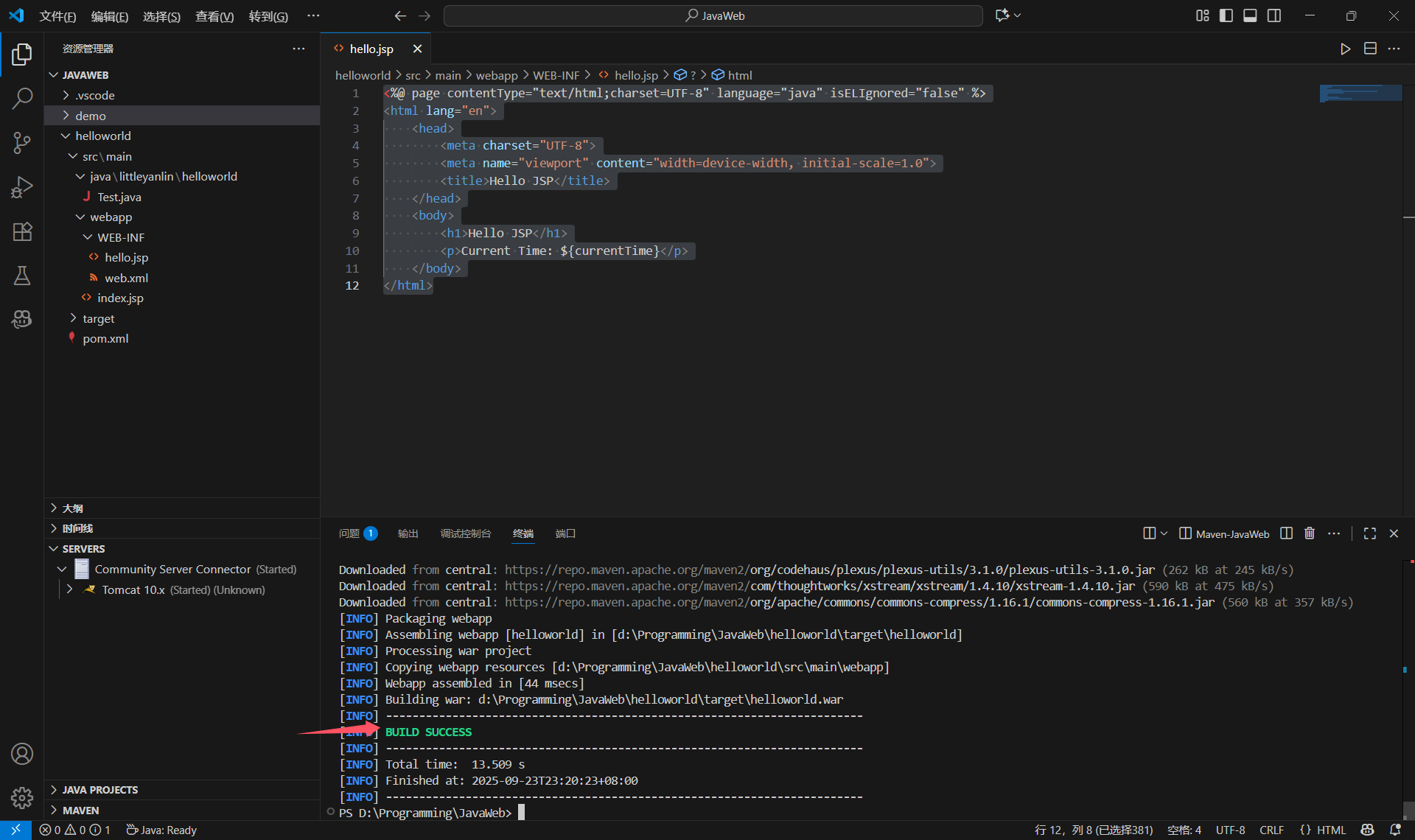Open Run and Debug view
Image resolution: width=1415 pixels, height=840 pixels.
coord(22,187)
